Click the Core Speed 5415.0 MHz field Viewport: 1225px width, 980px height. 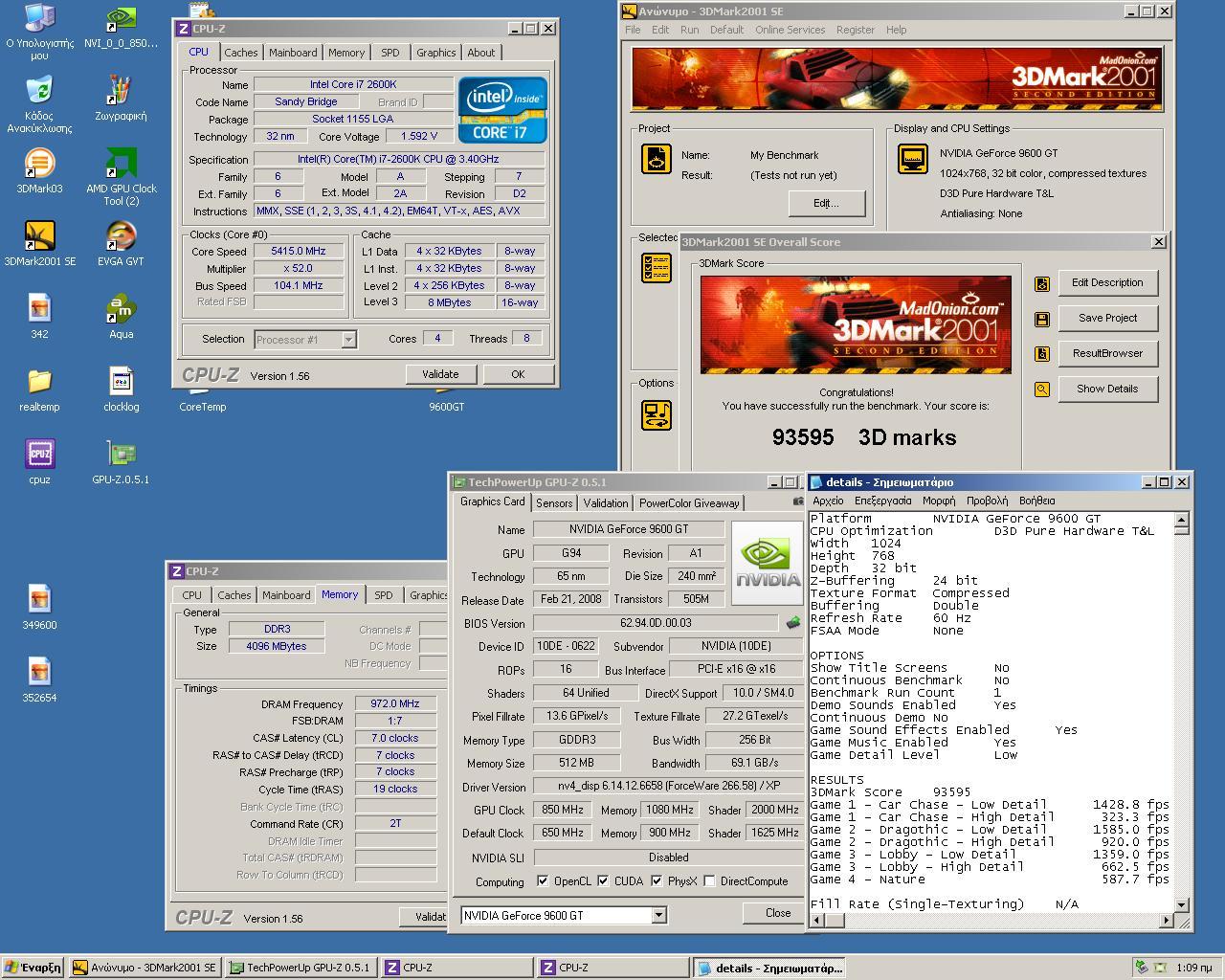coord(299,251)
